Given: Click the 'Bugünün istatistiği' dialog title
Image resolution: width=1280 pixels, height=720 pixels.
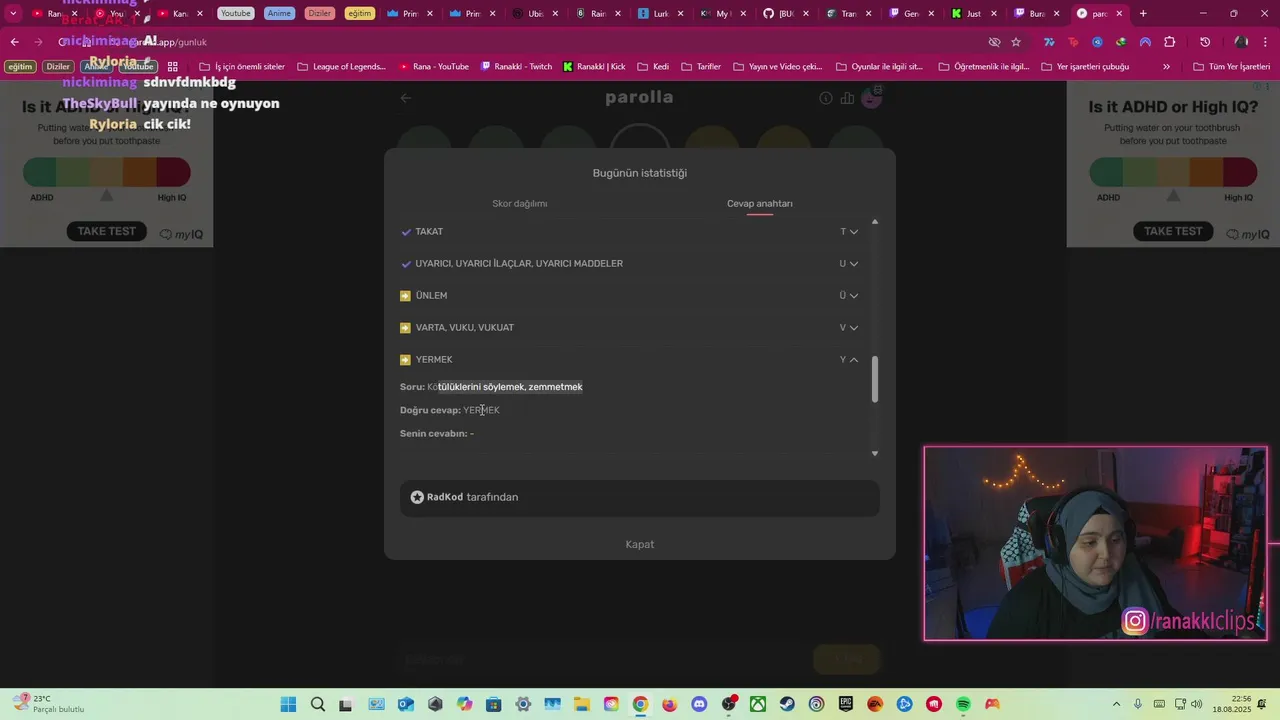Looking at the screenshot, I should click(640, 173).
